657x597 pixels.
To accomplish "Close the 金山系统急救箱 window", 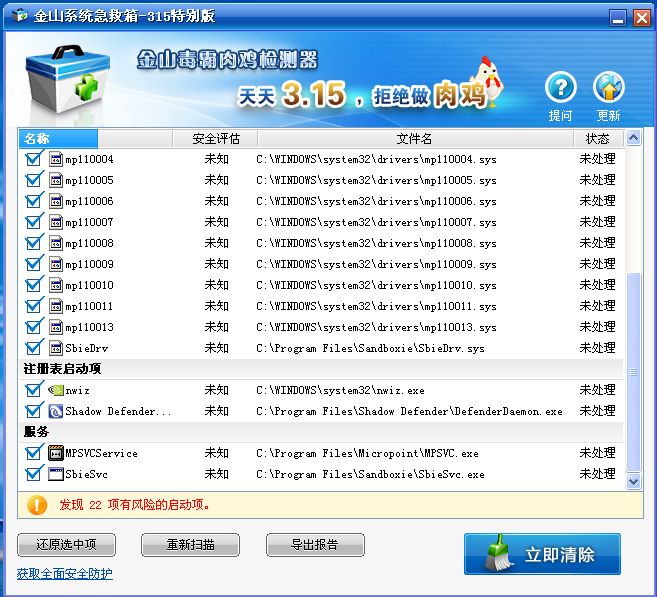I will point(641,18).
